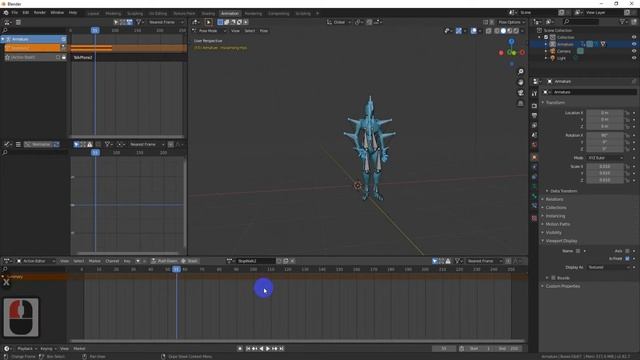640x360 pixels.
Task: Toggle lock on the NLA Action Stash track
Action: click(64, 58)
